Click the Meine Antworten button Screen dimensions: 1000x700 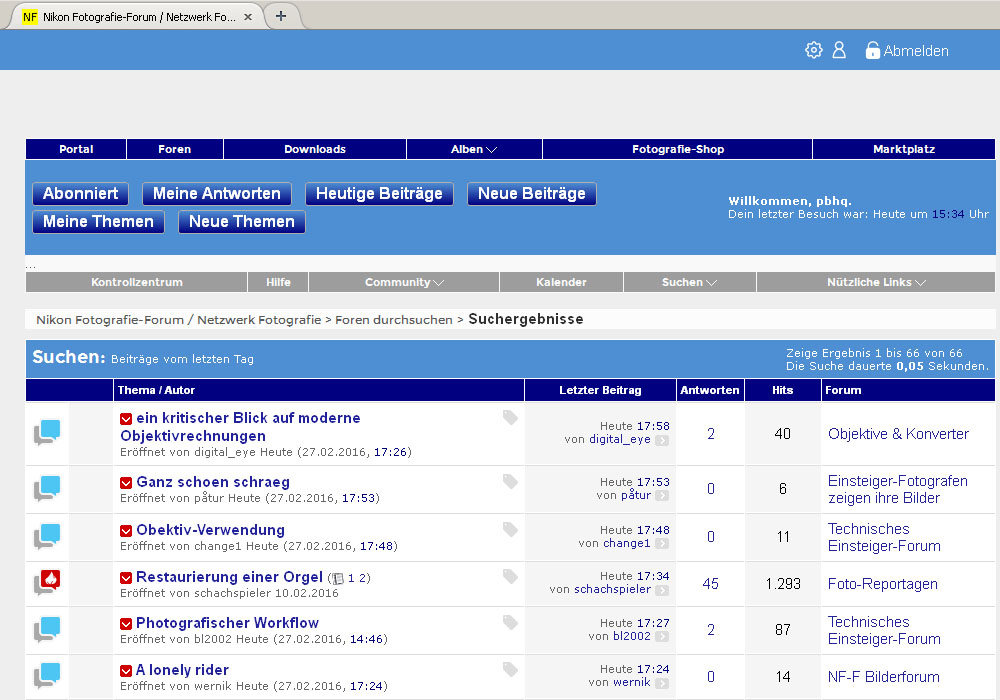point(217,194)
